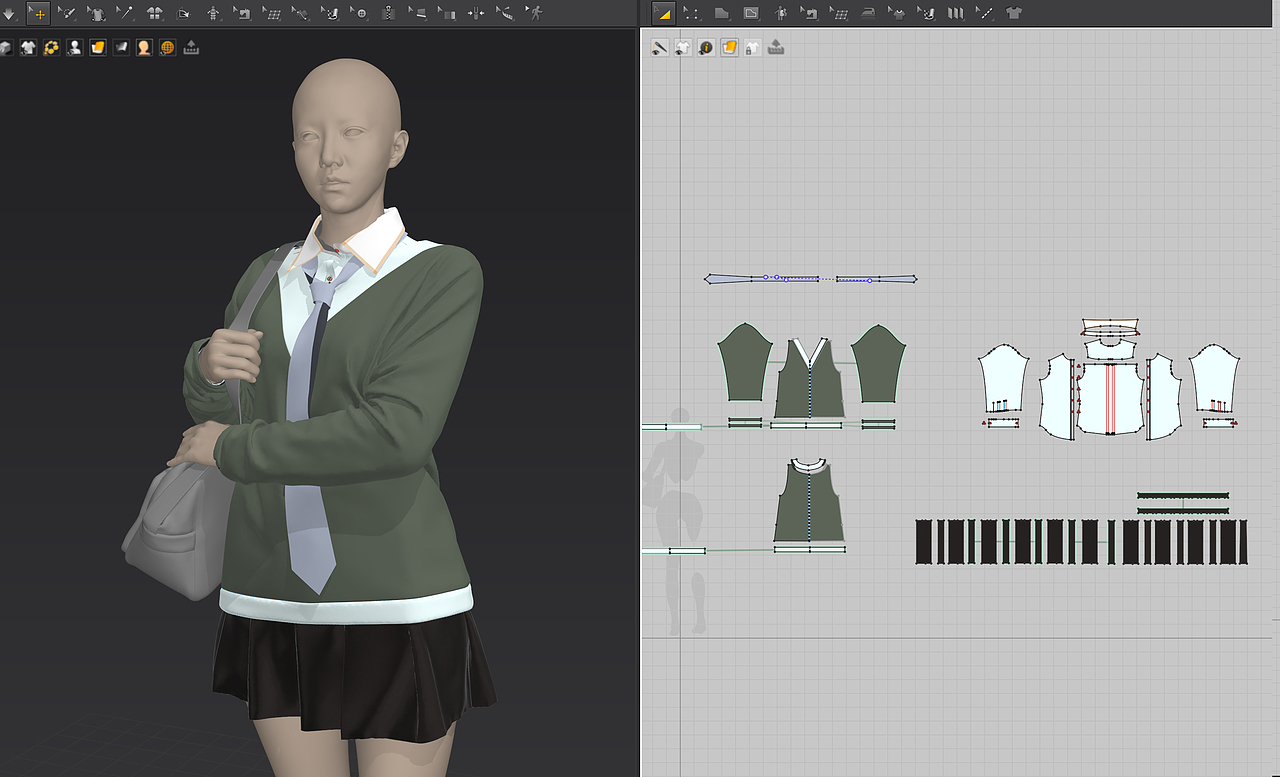Toggle the 3D cube environment display
This screenshot has height=777, width=1280.
coord(5,47)
